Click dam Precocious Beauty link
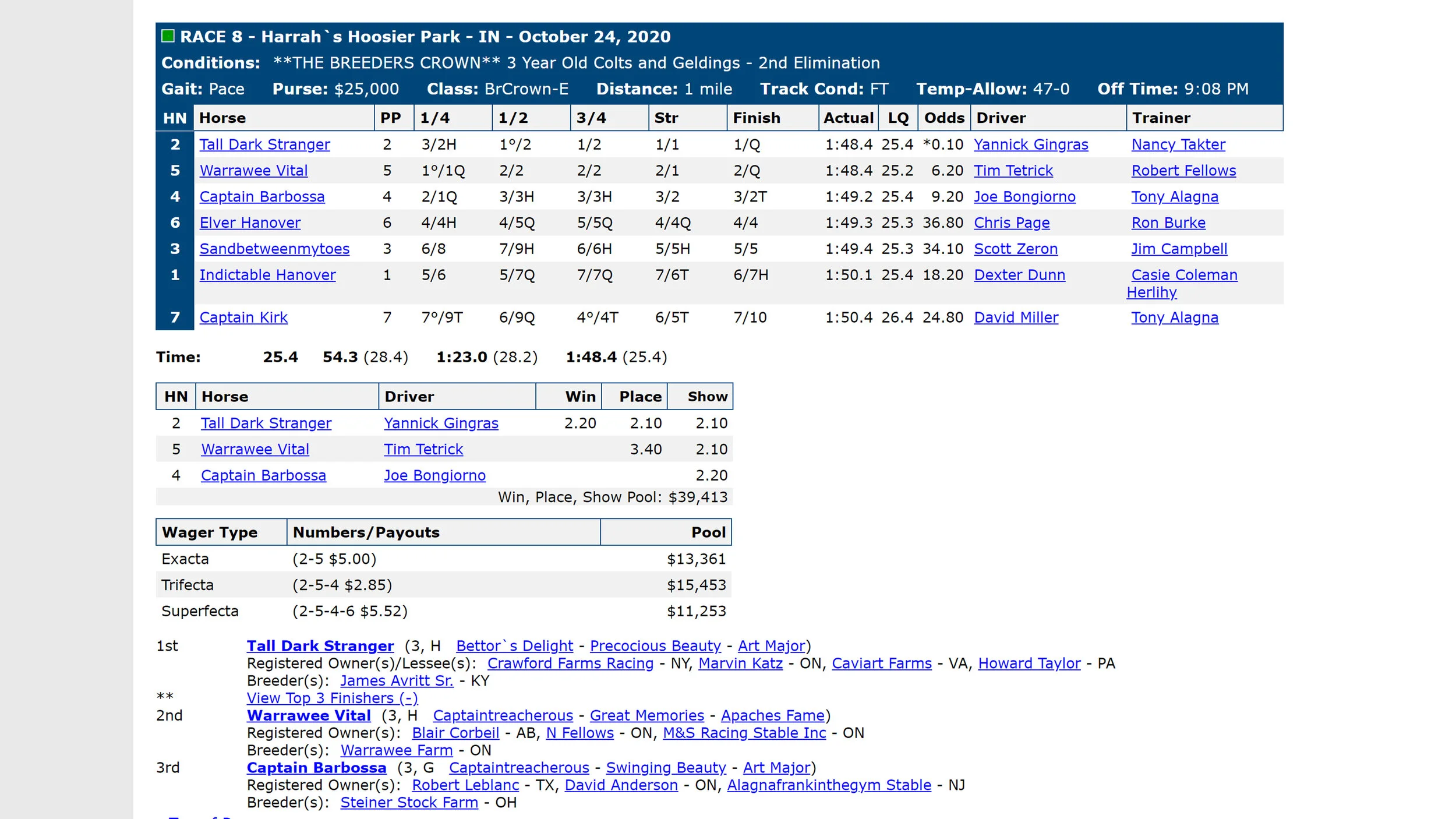 655,646
